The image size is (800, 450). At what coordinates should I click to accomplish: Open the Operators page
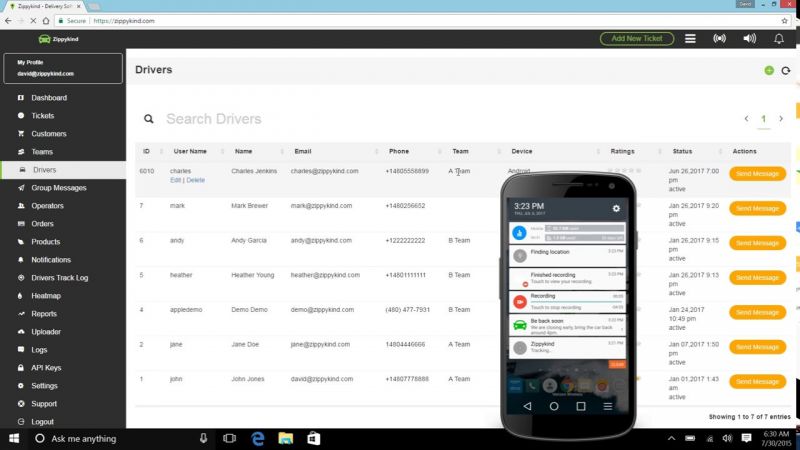[47, 206]
